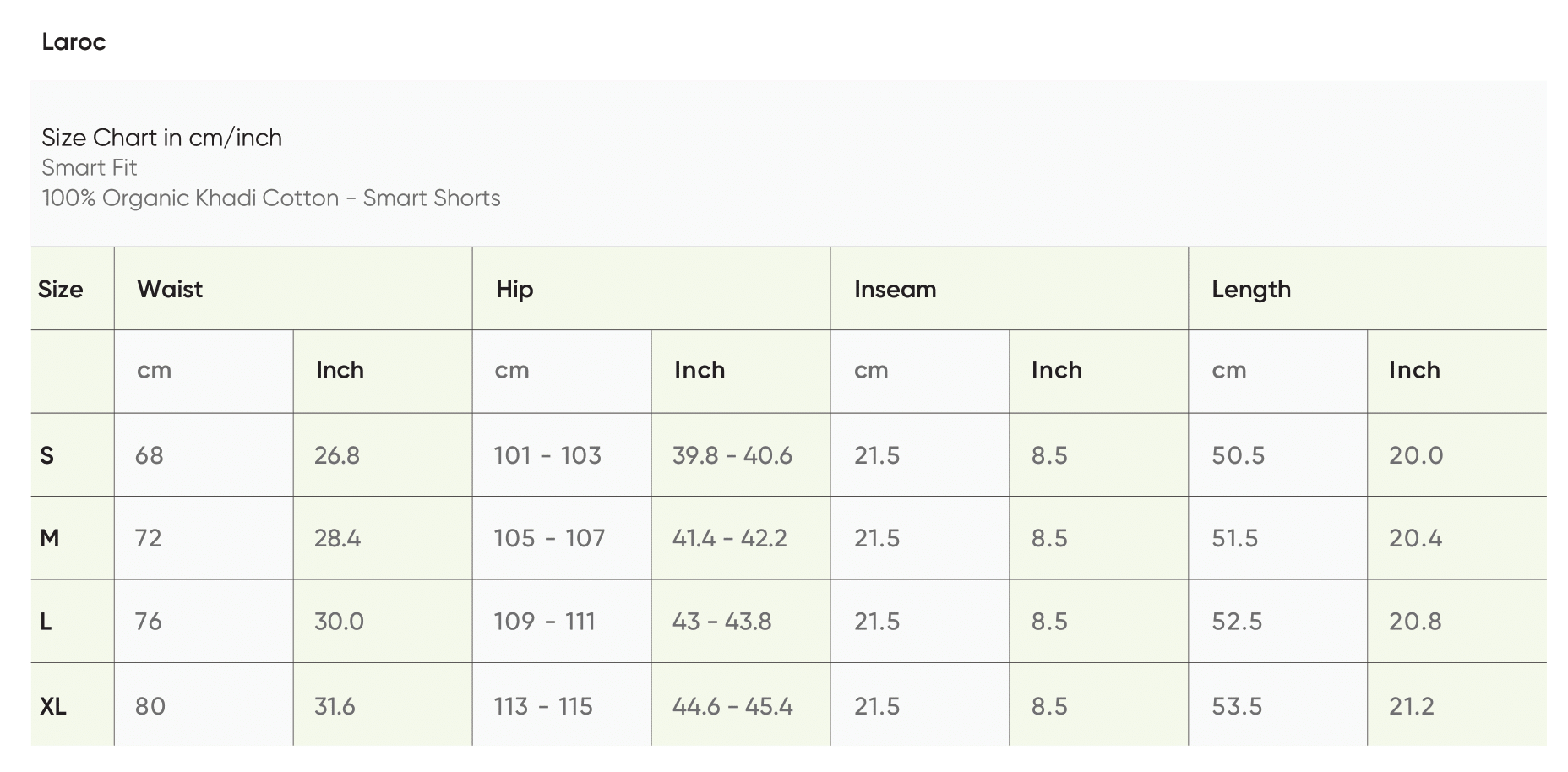
Task: Click the 31.6 waist inch cell
Action: click(335, 706)
